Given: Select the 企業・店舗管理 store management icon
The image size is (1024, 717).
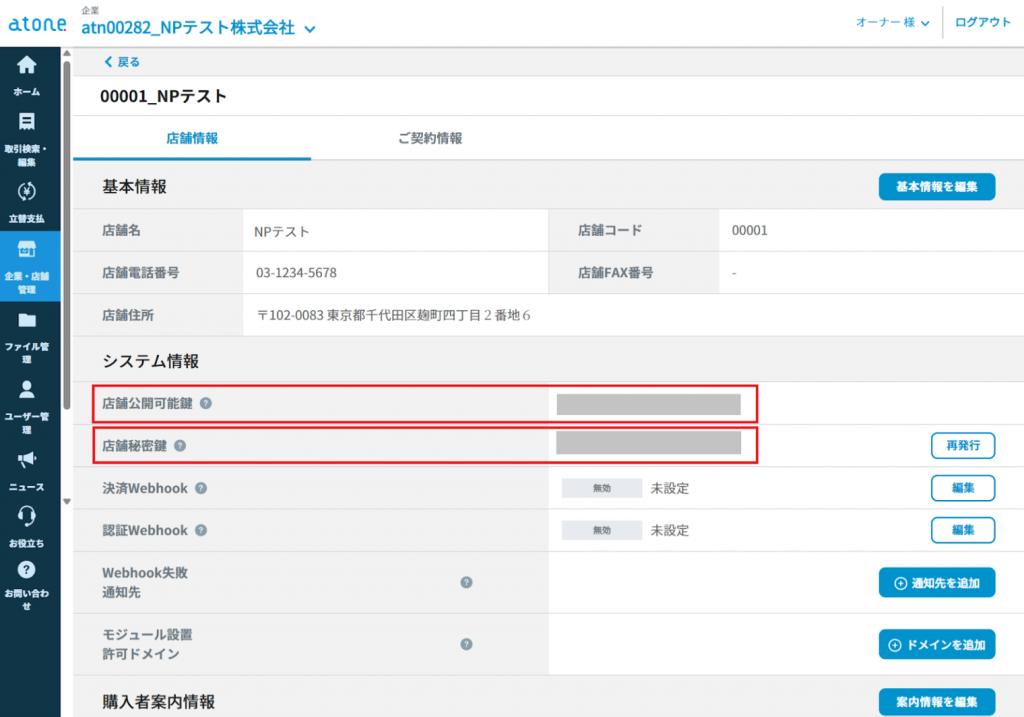Looking at the screenshot, I should [27, 249].
